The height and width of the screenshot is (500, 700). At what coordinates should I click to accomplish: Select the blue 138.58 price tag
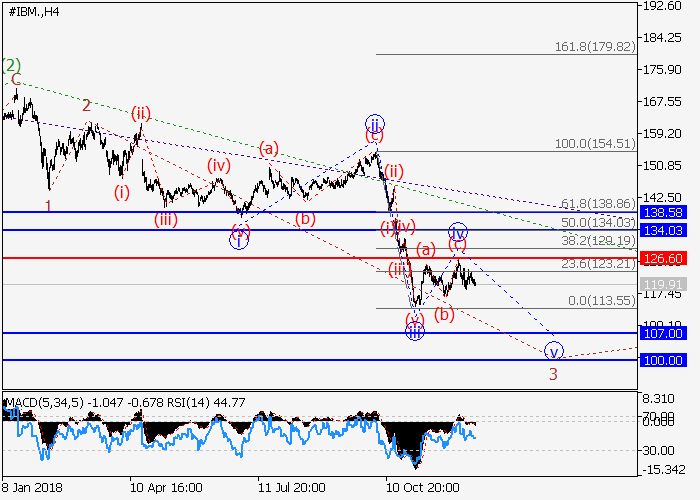(663, 213)
